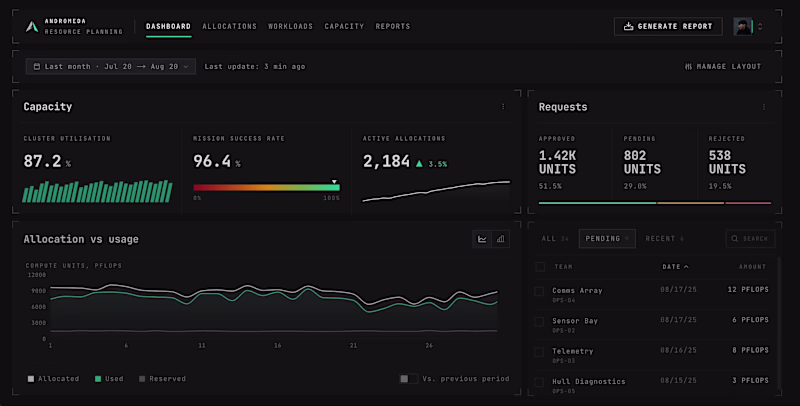Click the 87.2 % utilisation value
This screenshot has height=406, width=800.
pyautogui.click(x=47, y=162)
